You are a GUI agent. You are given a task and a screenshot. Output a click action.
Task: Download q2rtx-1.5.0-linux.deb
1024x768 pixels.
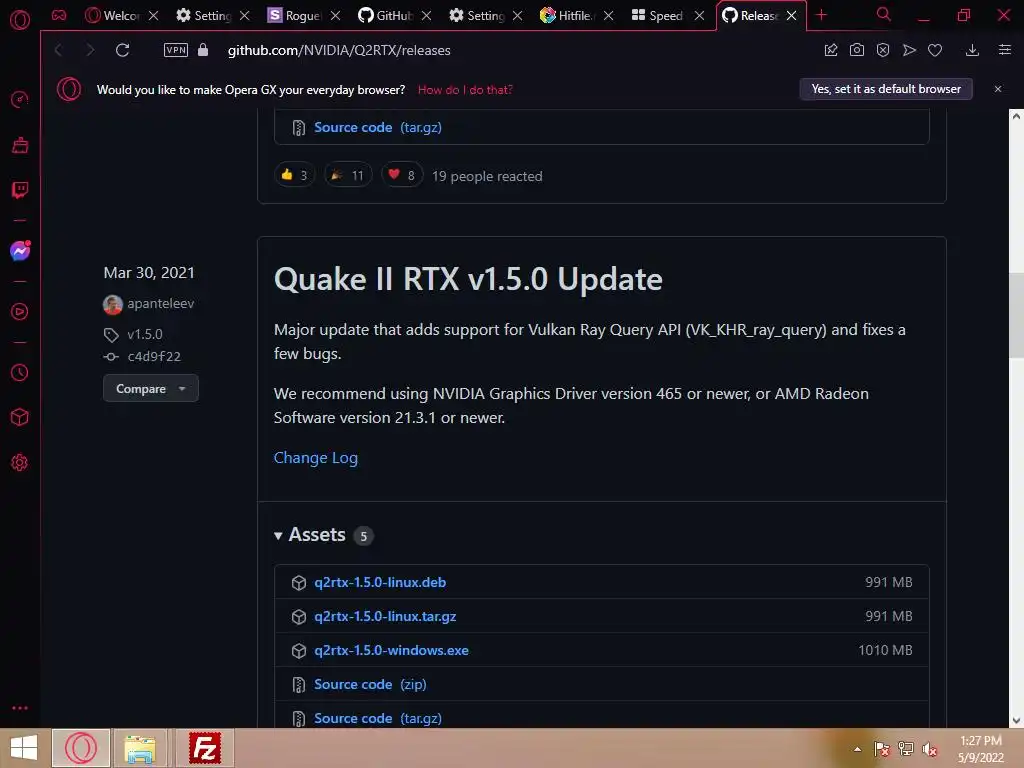[380, 583]
